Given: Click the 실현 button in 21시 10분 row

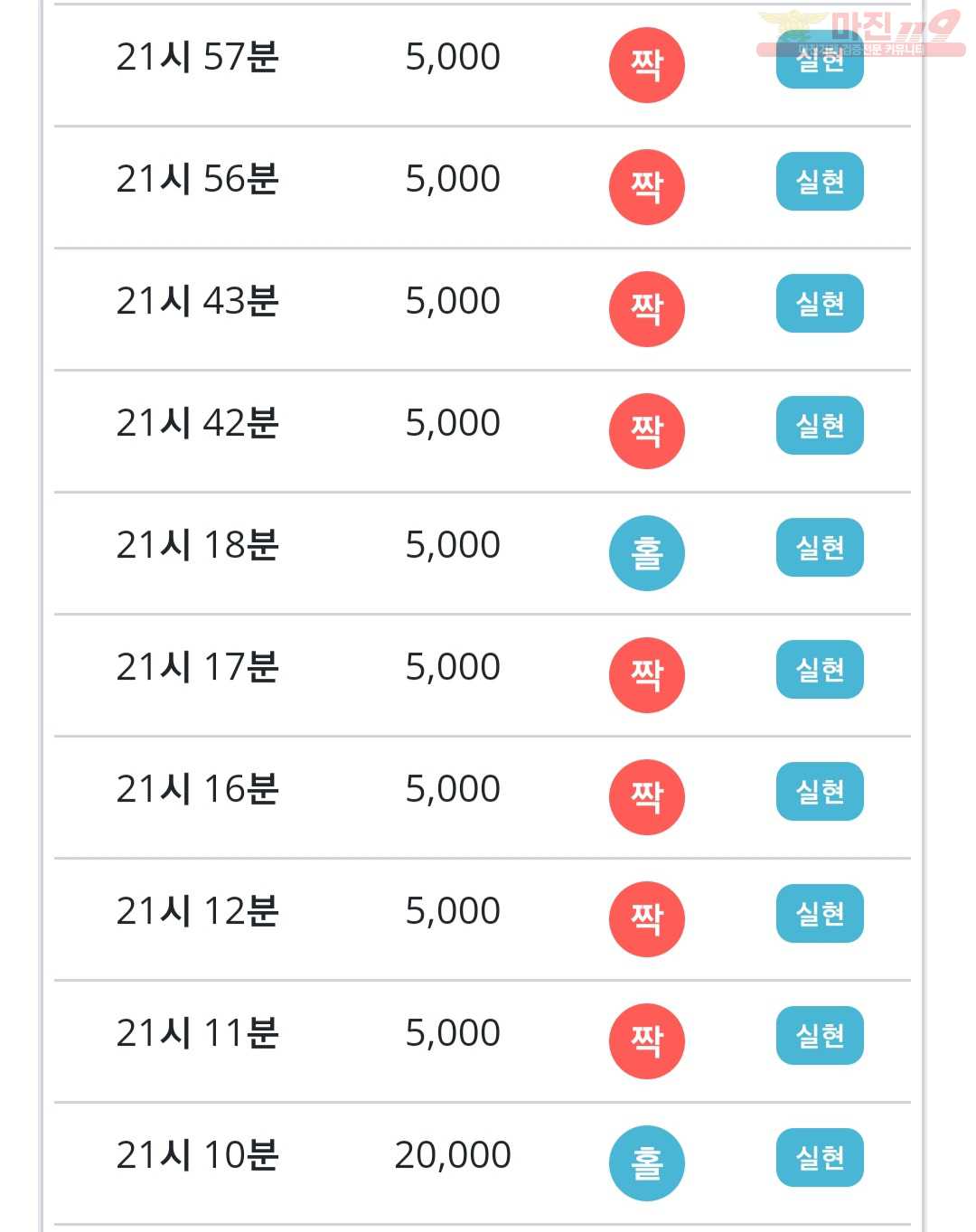Looking at the screenshot, I should (820, 1158).
